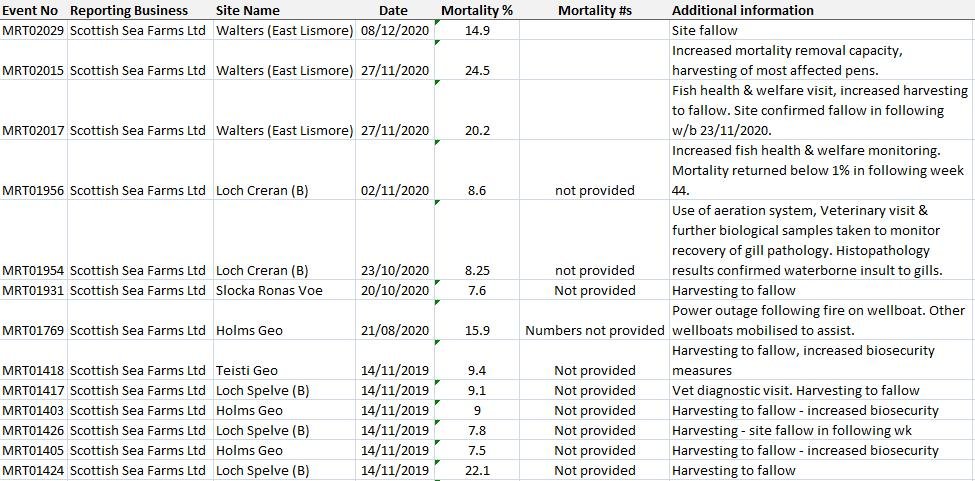This screenshot has width=975, height=481.
Task: Select event cell MRT01956
Action: pyautogui.click(x=33, y=190)
